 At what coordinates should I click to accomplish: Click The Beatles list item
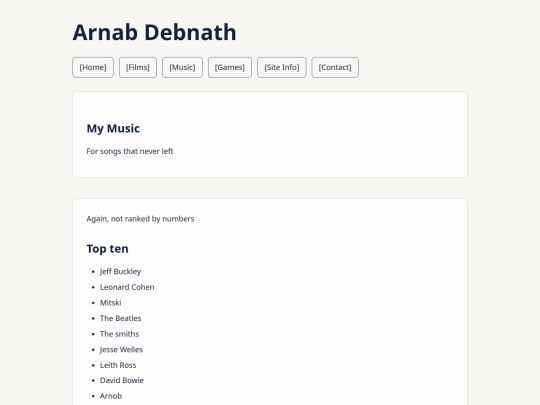click(121, 318)
